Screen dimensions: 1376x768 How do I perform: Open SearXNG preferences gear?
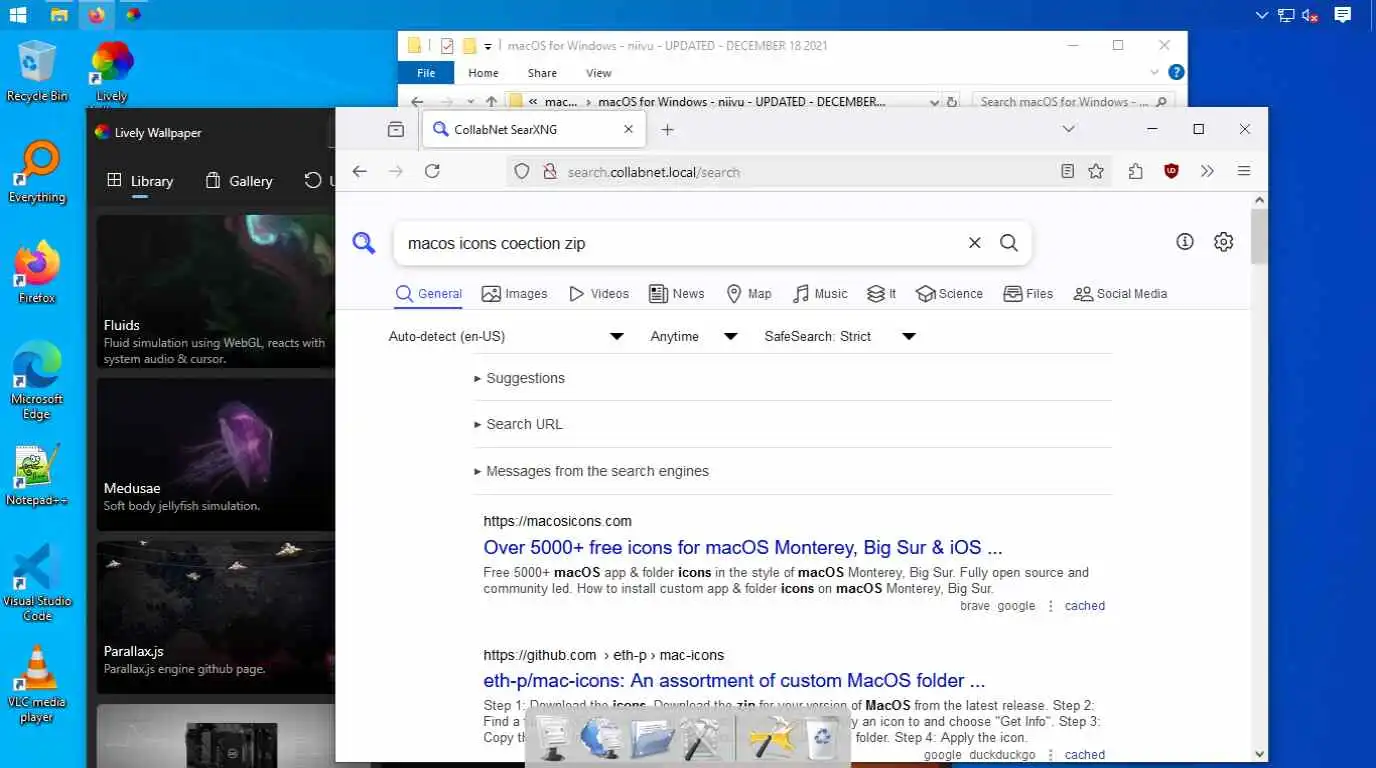1223,242
